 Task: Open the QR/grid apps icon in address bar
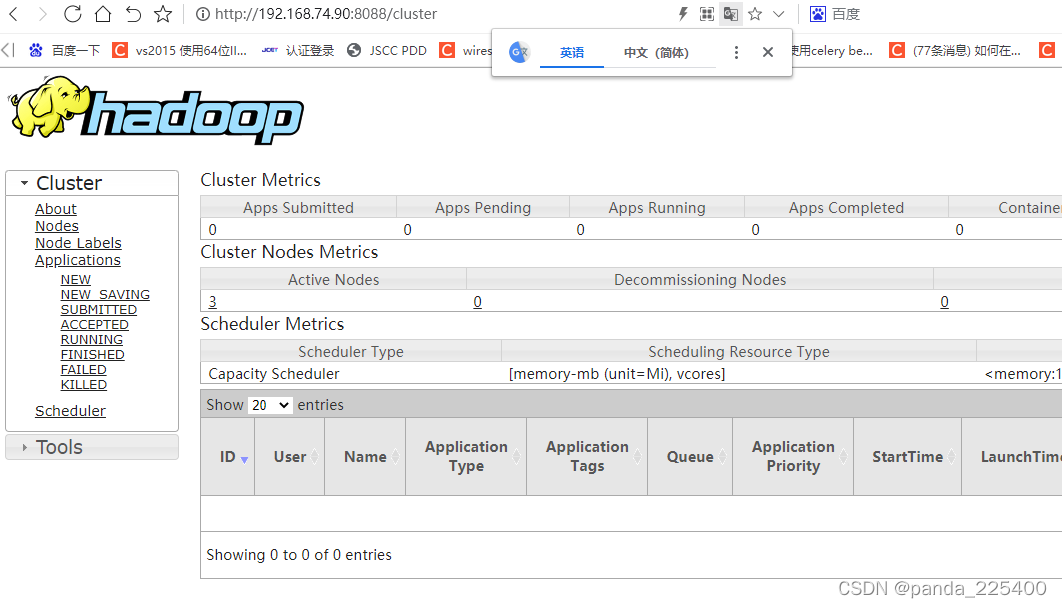click(706, 14)
